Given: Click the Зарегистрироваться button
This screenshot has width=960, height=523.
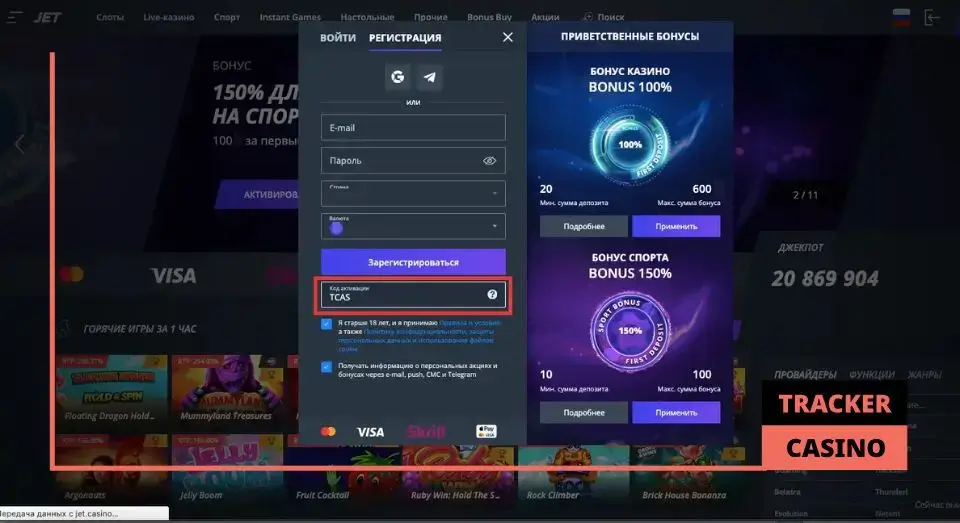Looking at the screenshot, I should (x=413, y=262).
